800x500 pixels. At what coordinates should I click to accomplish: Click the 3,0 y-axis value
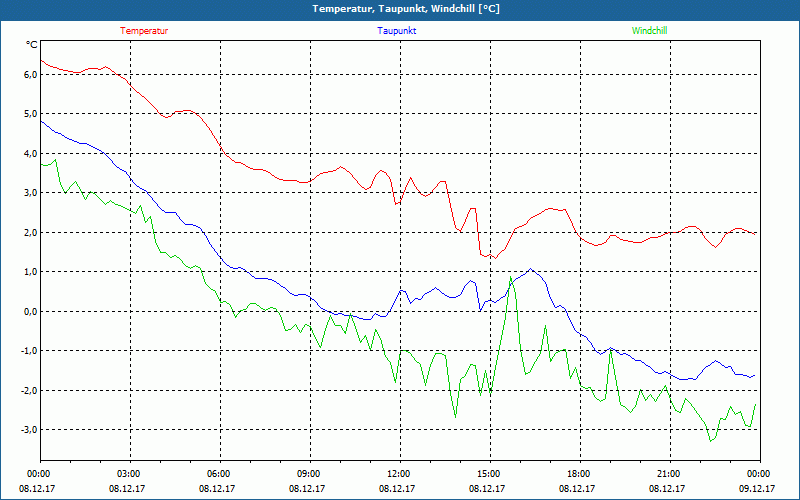(31, 193)
